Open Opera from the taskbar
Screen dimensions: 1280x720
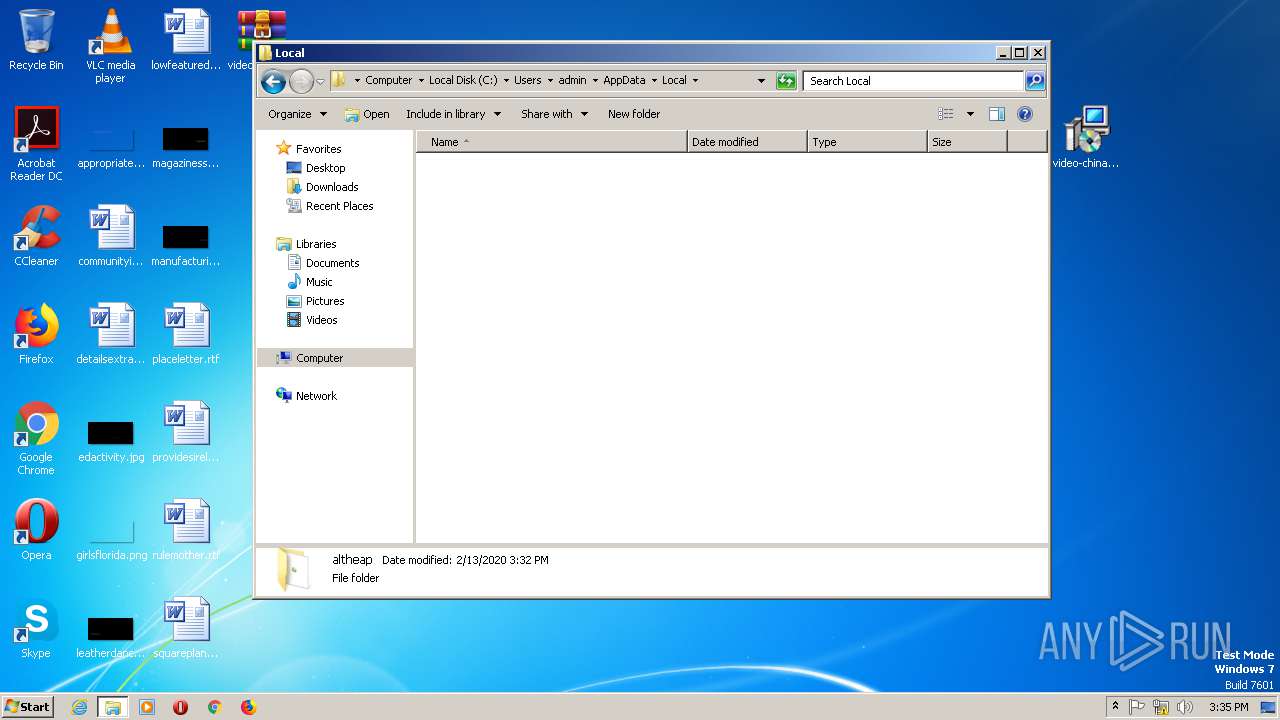pos(180,707)
